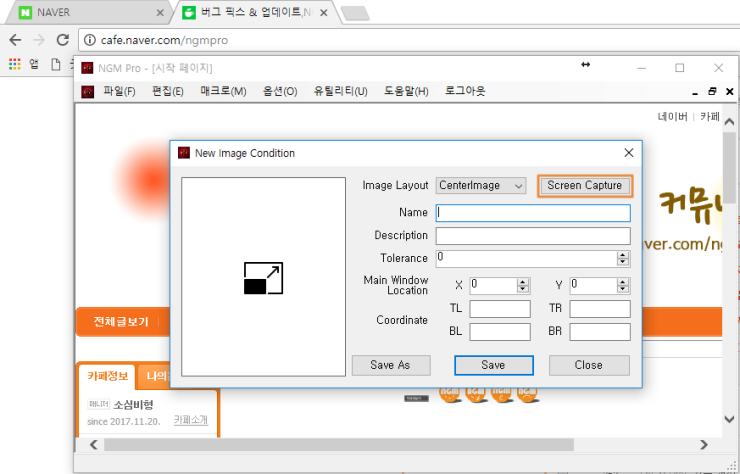Open the 도움말(H) menu
The image size is (740, 474).
[406, 91]
